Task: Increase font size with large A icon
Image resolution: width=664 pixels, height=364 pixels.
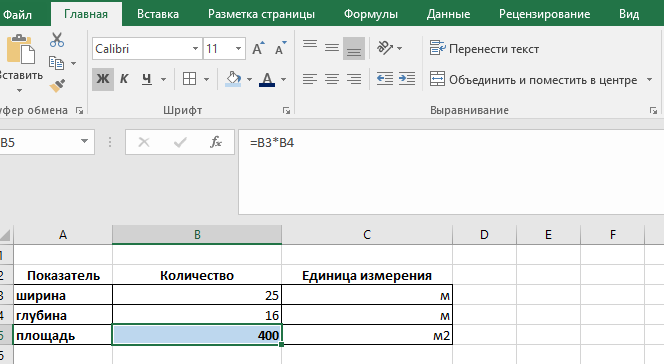Action: tap(258, 49)
